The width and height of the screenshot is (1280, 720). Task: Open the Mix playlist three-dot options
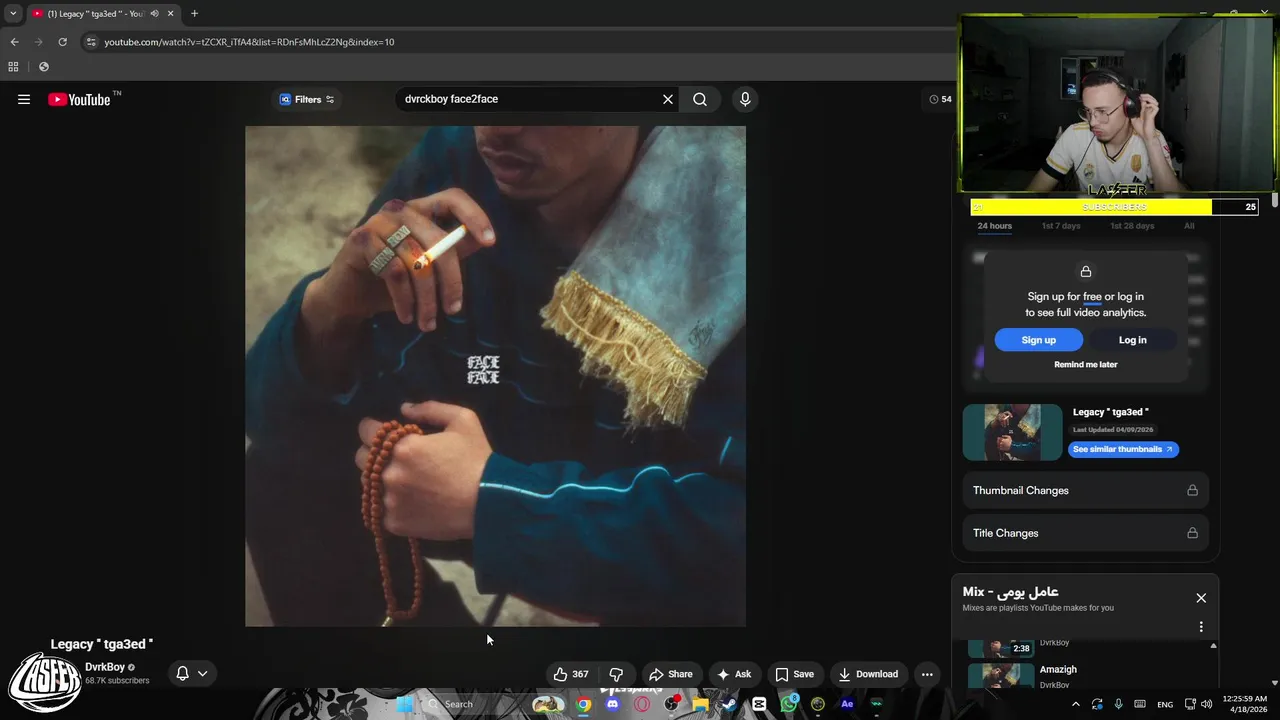1201,627
